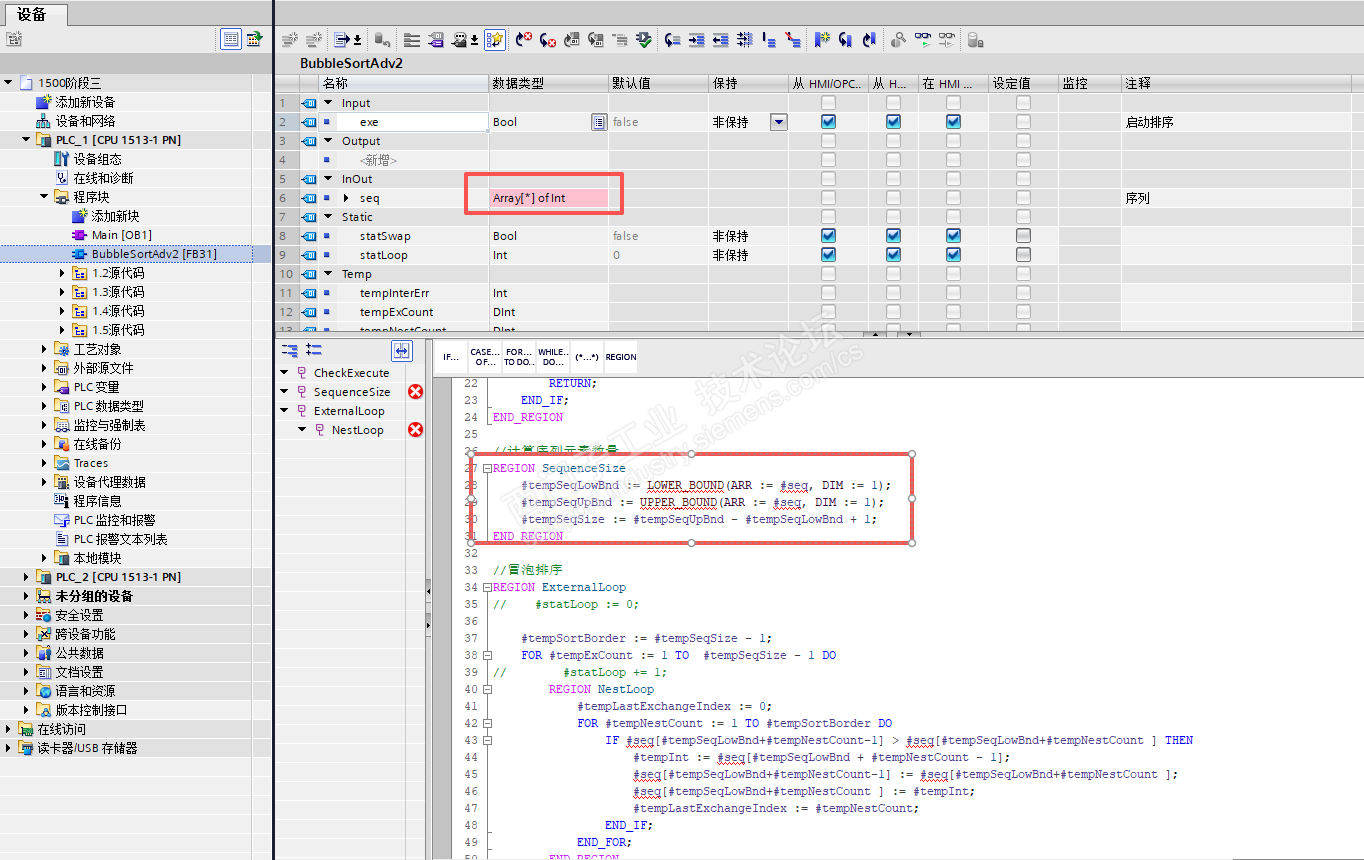Click the synchronize view icon in regions panel
The width and height of the screenshot is (1364, 860).
pyautogui.click(x=401, y=350)
